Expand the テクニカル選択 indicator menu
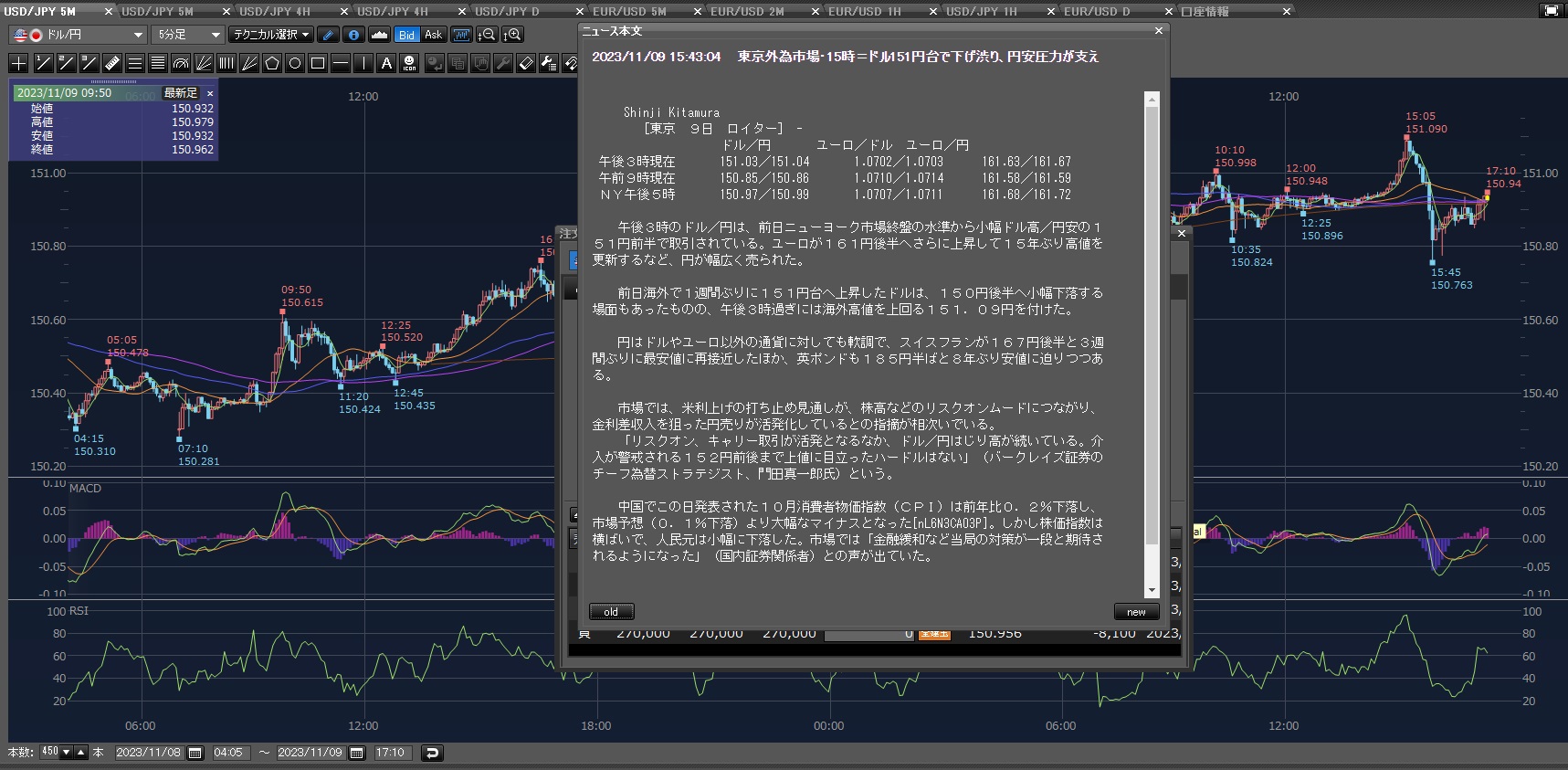This screenshot has height=770, width=1568. pyautogui.click(x=271, y=35)
